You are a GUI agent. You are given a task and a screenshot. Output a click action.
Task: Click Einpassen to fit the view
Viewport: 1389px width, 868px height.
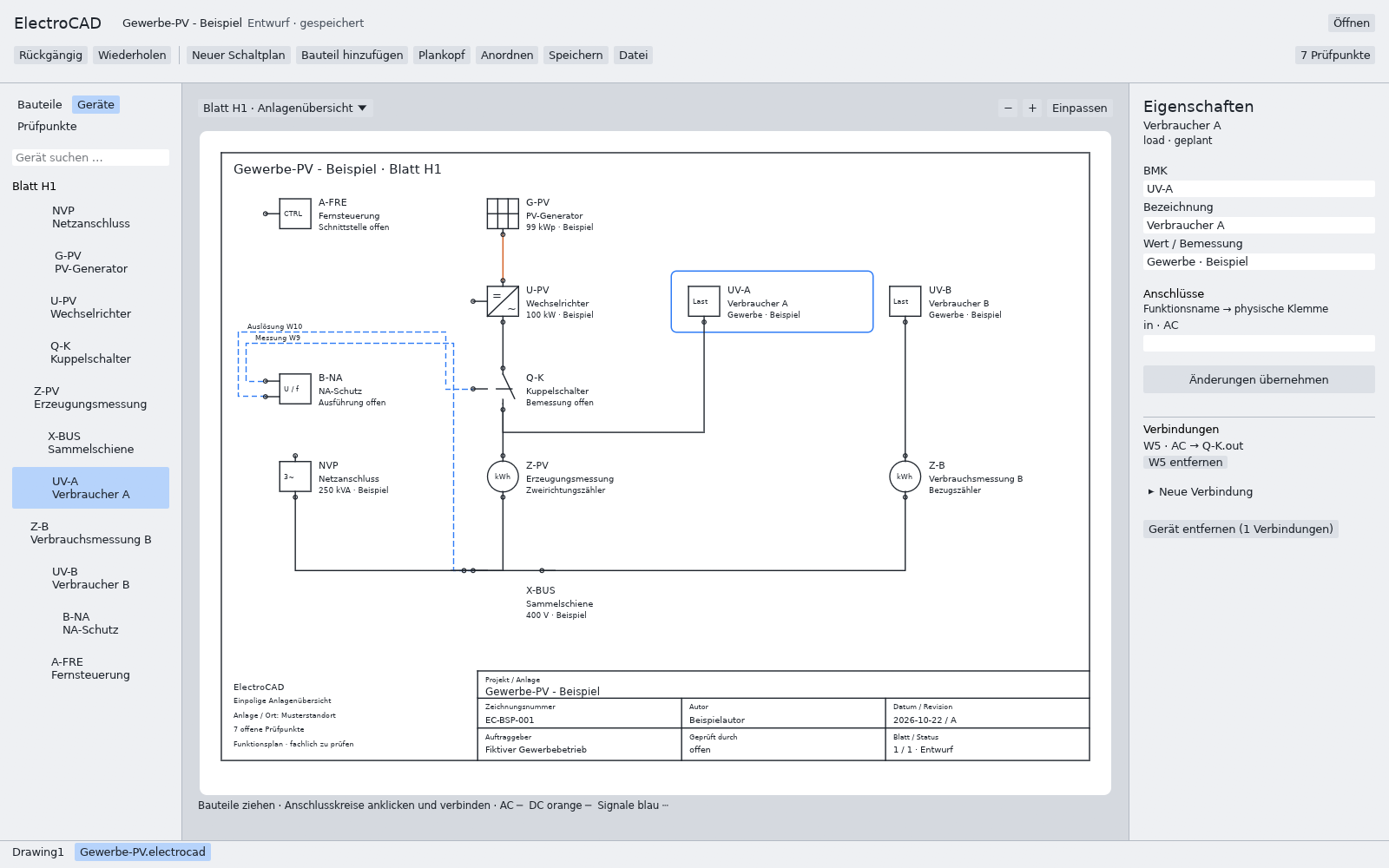[x=1080, y=108]
